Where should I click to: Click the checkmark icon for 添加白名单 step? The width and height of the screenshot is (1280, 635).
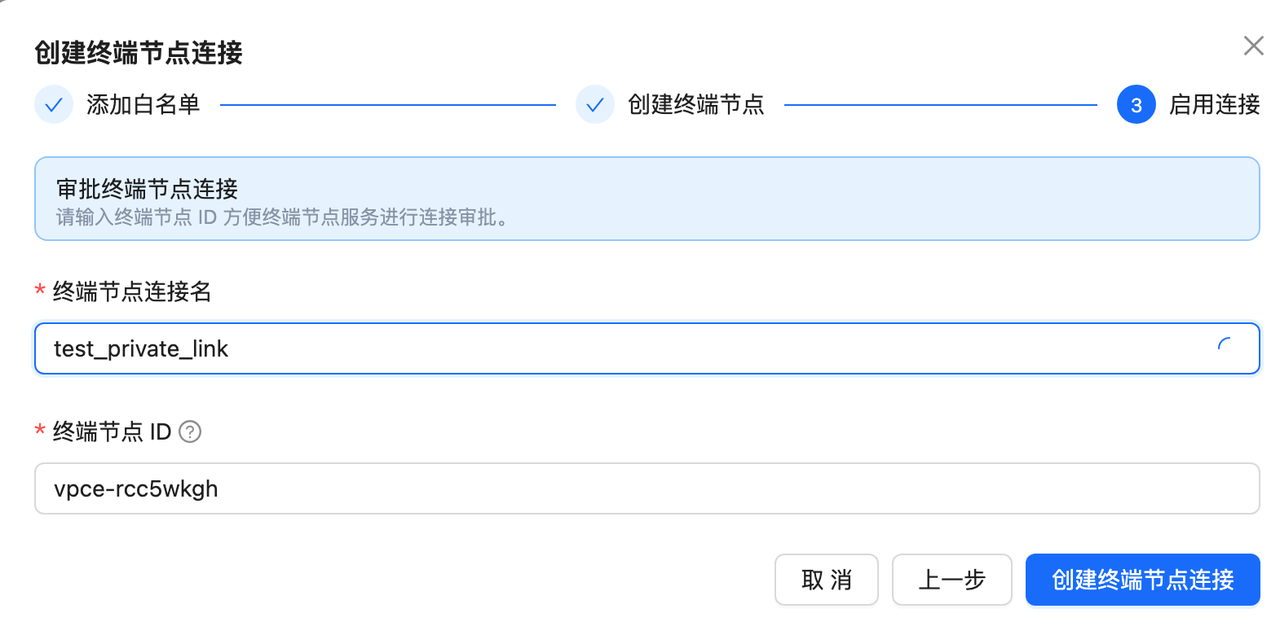[54, 104]
